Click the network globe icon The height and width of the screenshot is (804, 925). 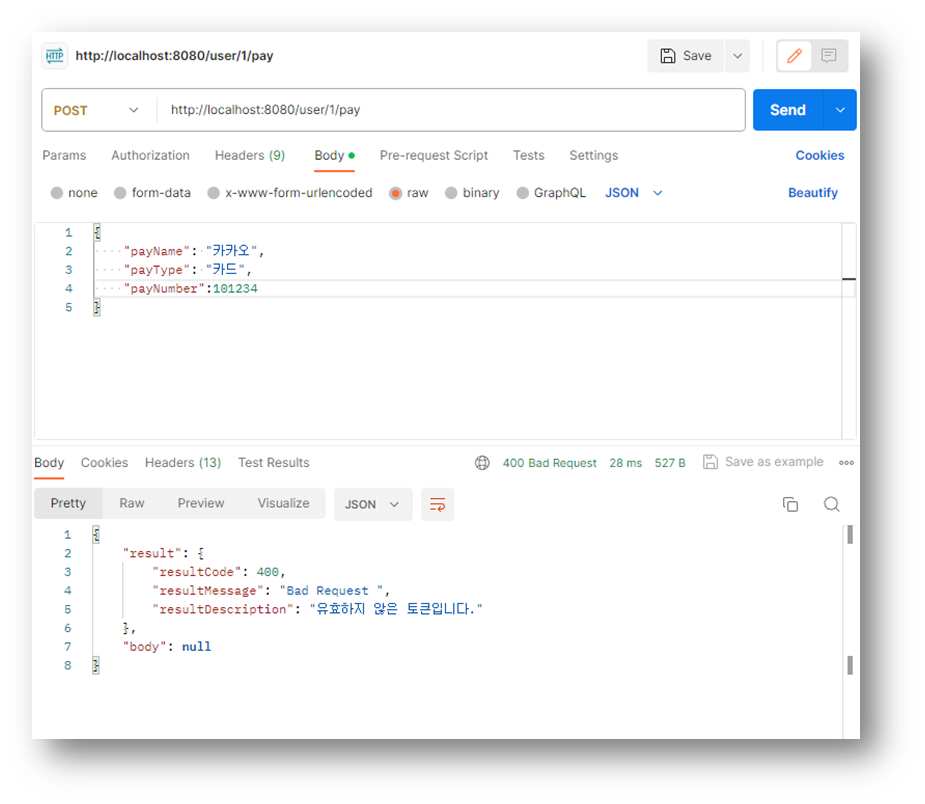click(x=482, y=463)
